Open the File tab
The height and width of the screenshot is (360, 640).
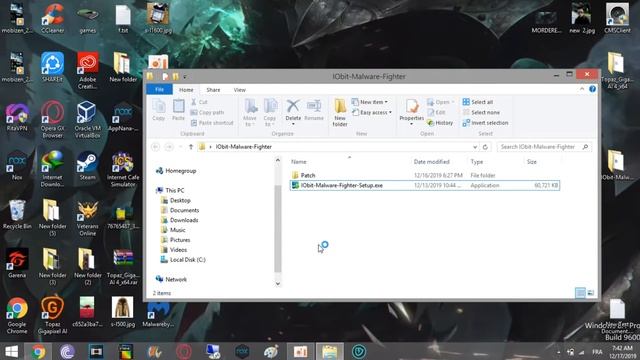click(x=159, y=89)
